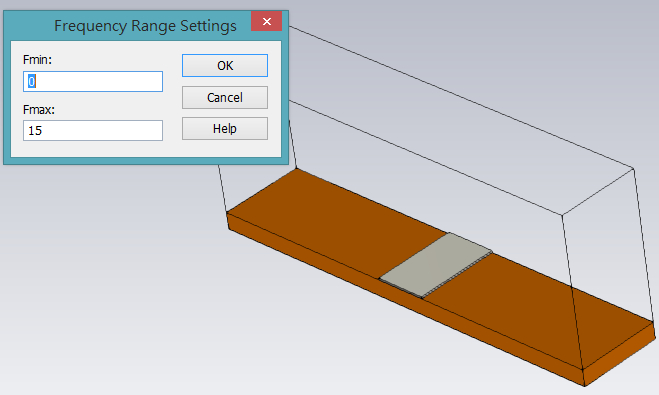Image resolution: width=659 pixels, height=395 pixels.
Task: Click the Fmax label text
Action: tap(39, 110)
